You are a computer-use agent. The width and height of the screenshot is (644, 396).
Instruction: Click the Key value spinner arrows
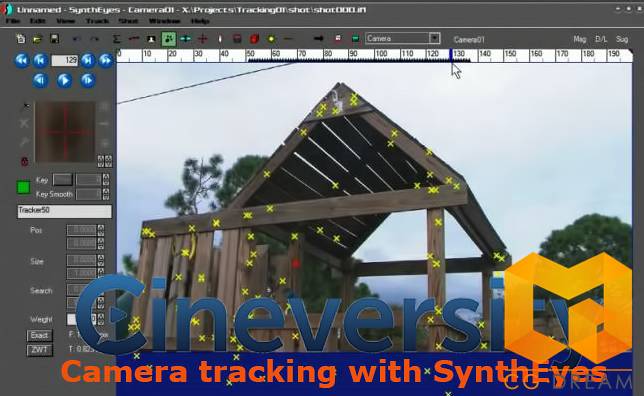(x=106, y=180)
